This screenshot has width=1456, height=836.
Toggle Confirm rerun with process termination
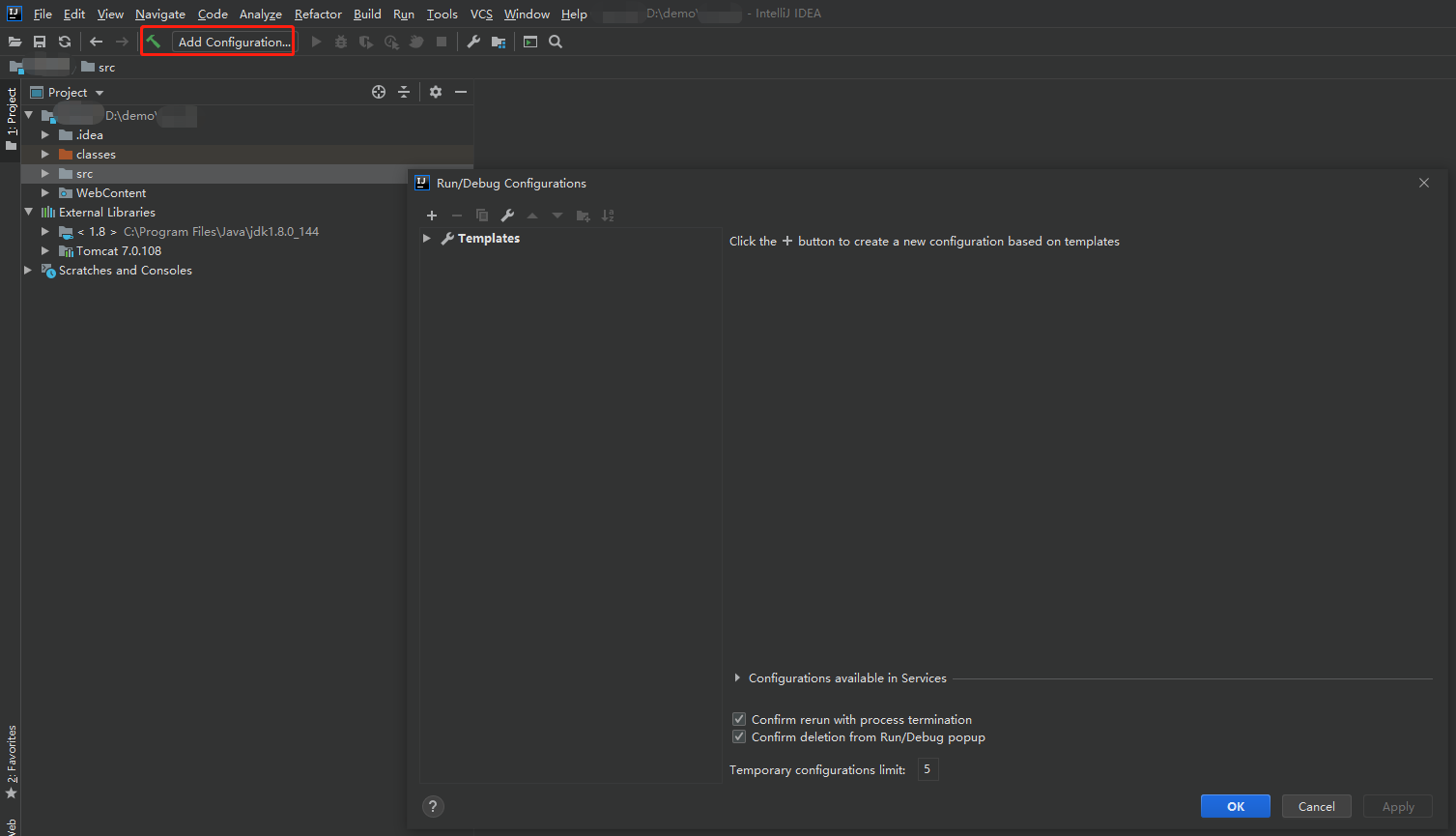tap(739, 719)
